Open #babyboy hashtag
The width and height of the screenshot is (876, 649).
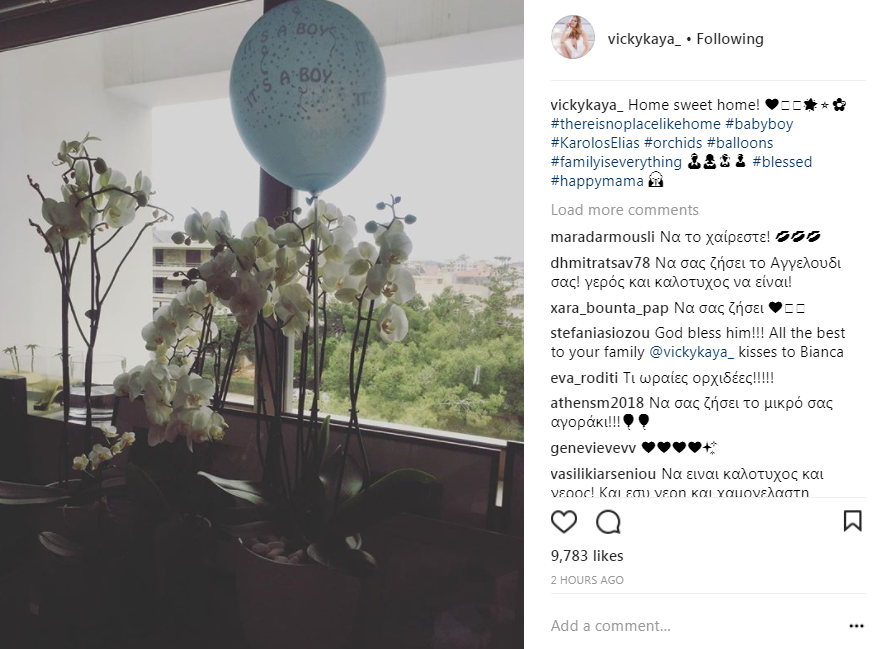pos(759,124)
